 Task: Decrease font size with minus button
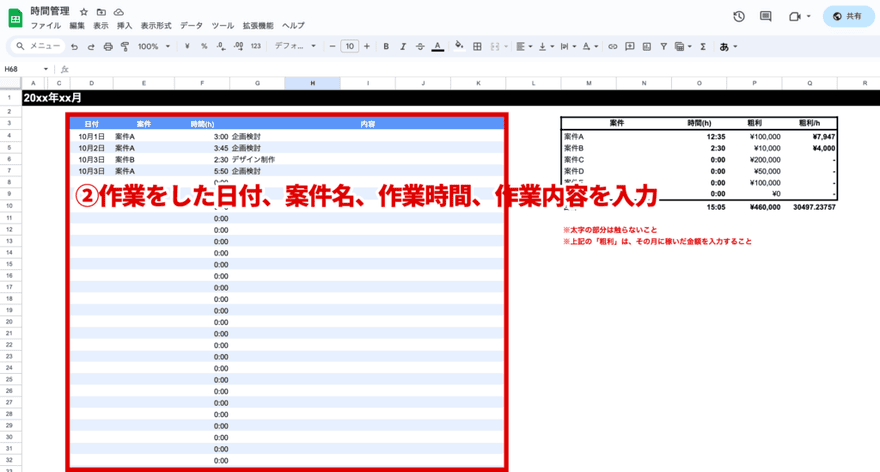[x=332, y=47]
